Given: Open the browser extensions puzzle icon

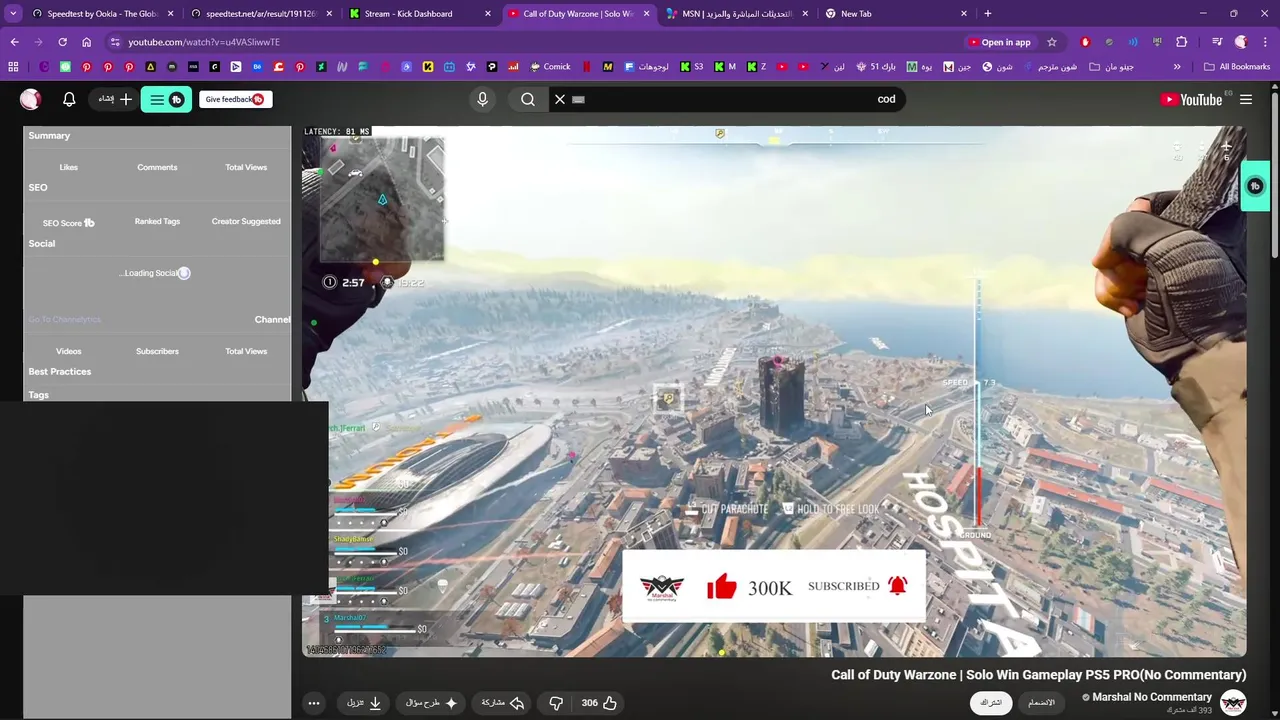Looking at the screenshot, I should (1182, 42).
